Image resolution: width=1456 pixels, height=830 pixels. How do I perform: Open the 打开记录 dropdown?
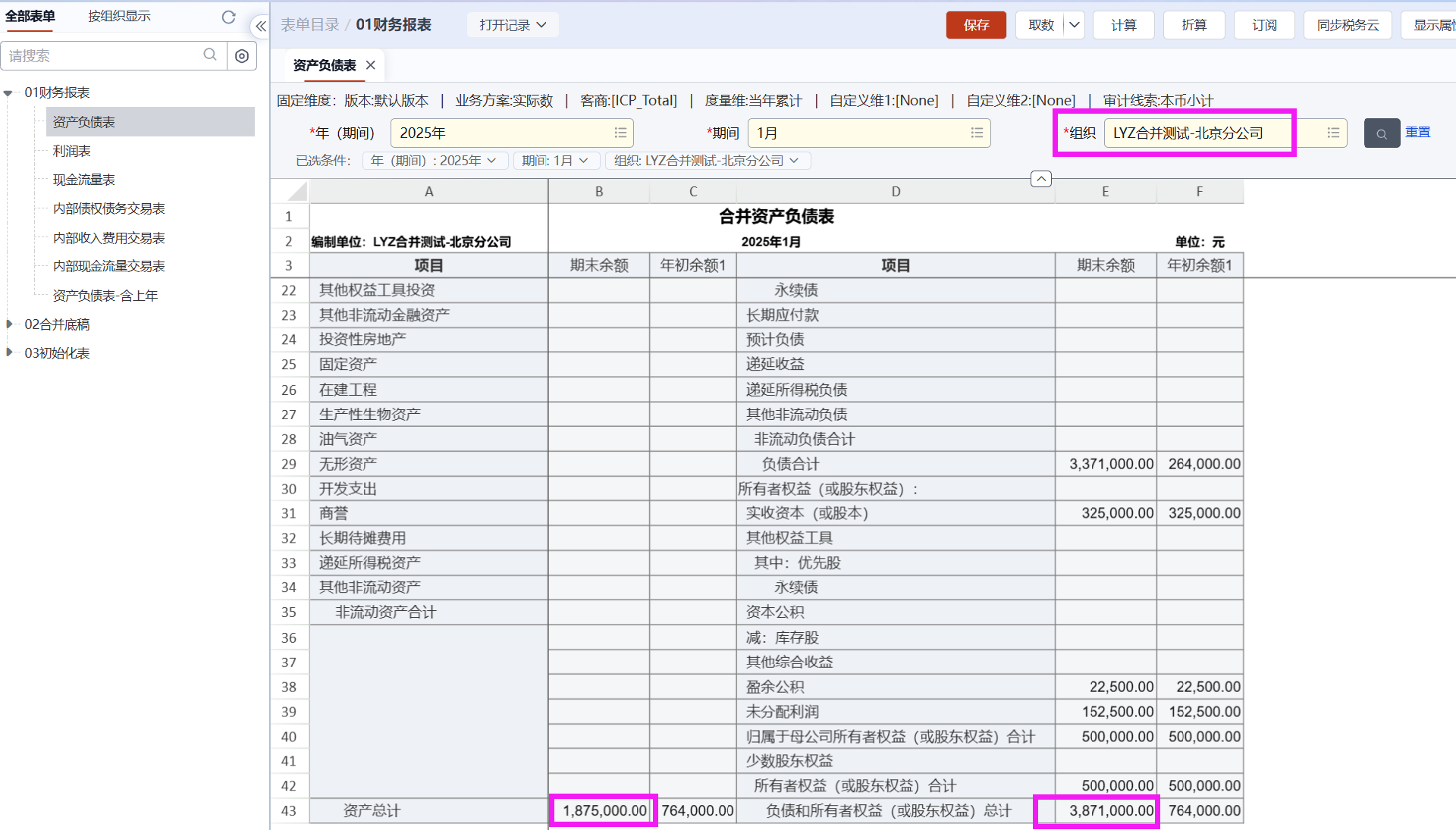513,25
